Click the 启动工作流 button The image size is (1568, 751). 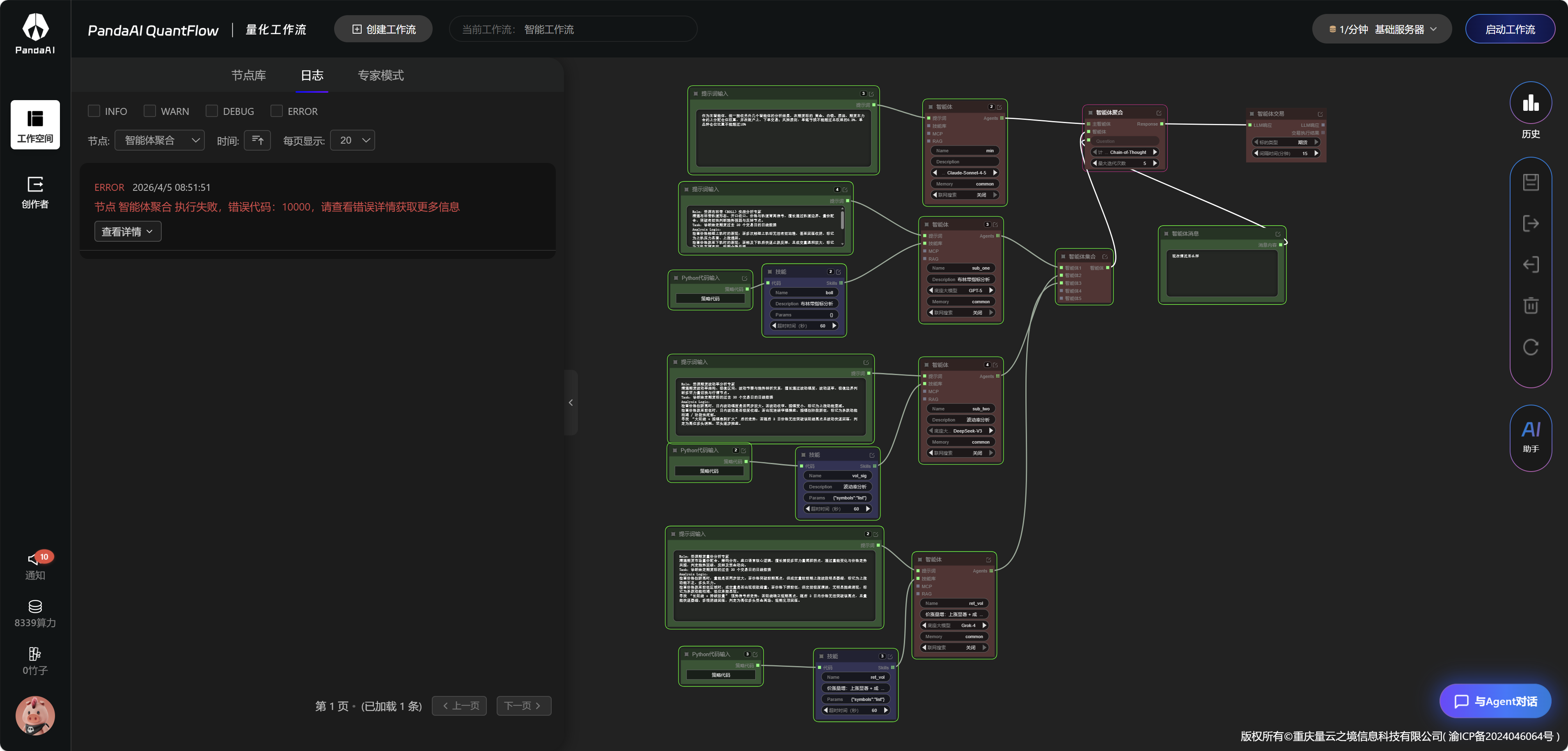coord(1510,29)
